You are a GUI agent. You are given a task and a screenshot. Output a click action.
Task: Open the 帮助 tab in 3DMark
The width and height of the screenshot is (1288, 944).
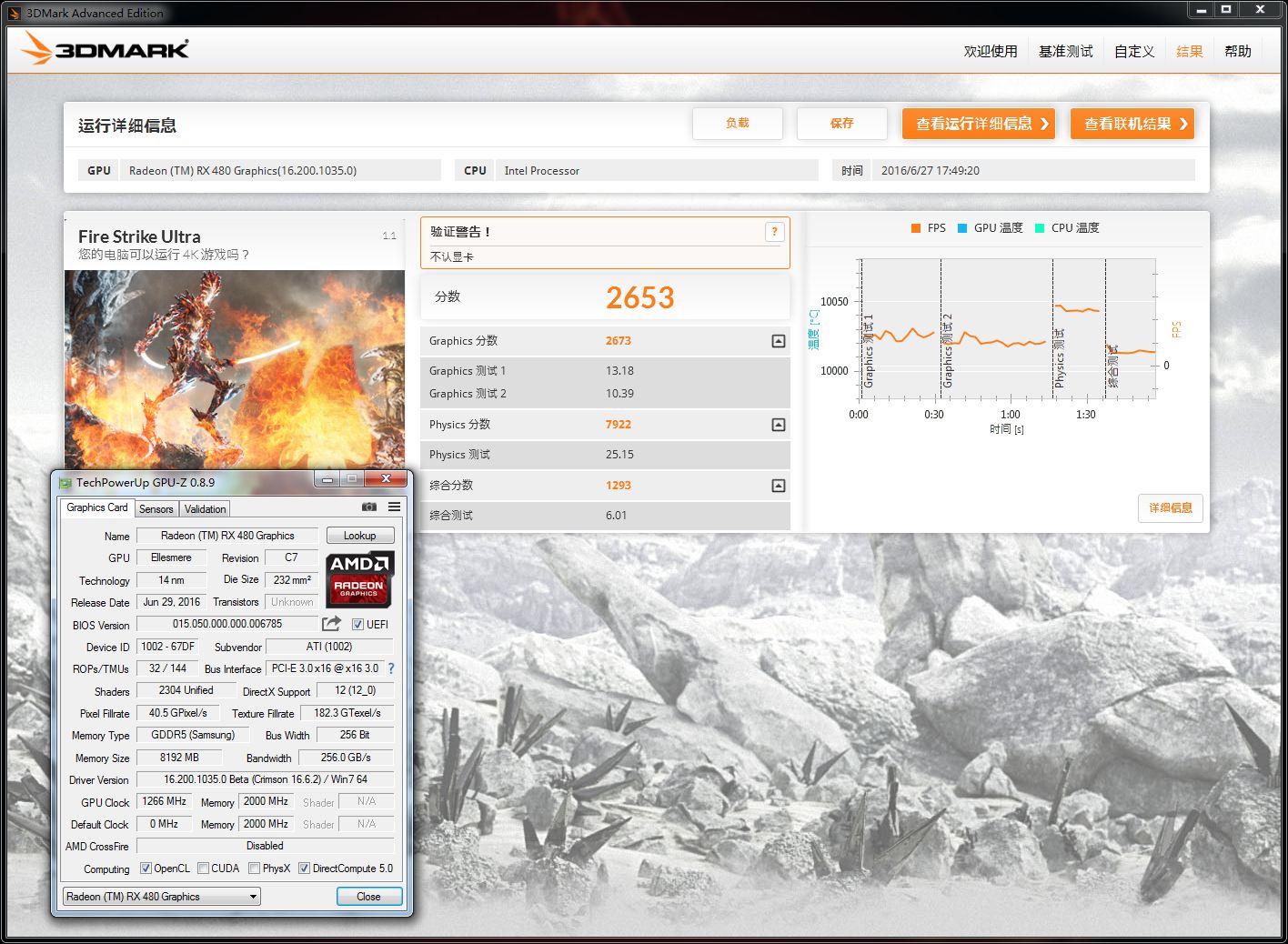pos(1238,52)
